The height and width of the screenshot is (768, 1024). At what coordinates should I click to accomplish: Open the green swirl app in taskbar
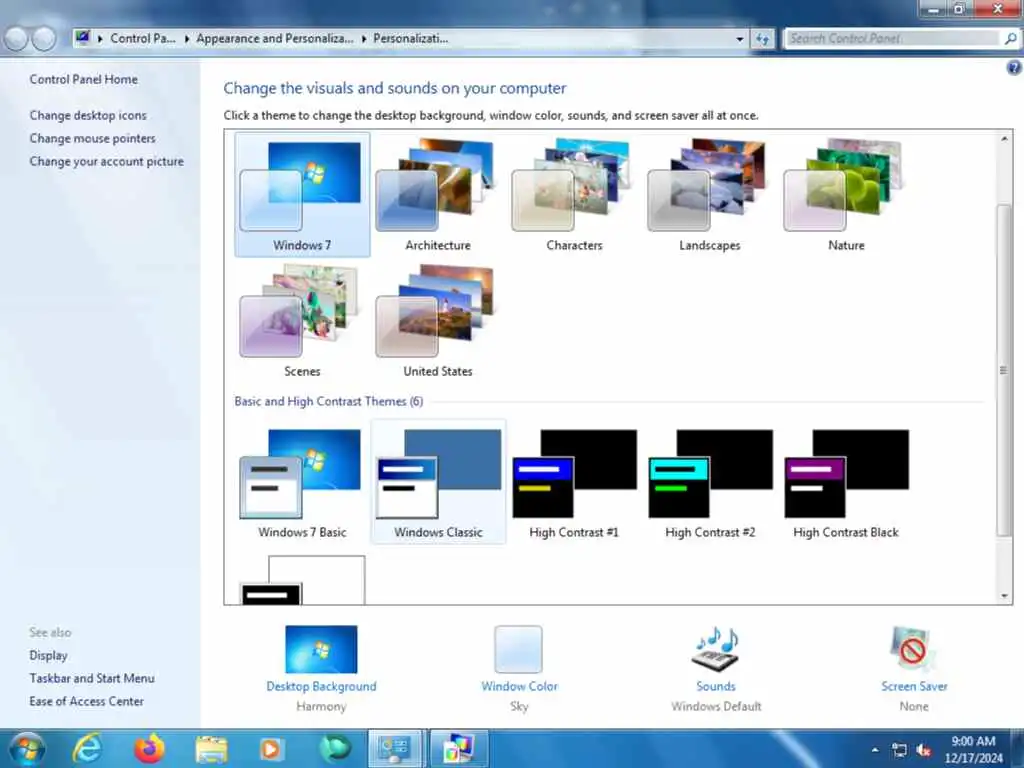[334, 748]
